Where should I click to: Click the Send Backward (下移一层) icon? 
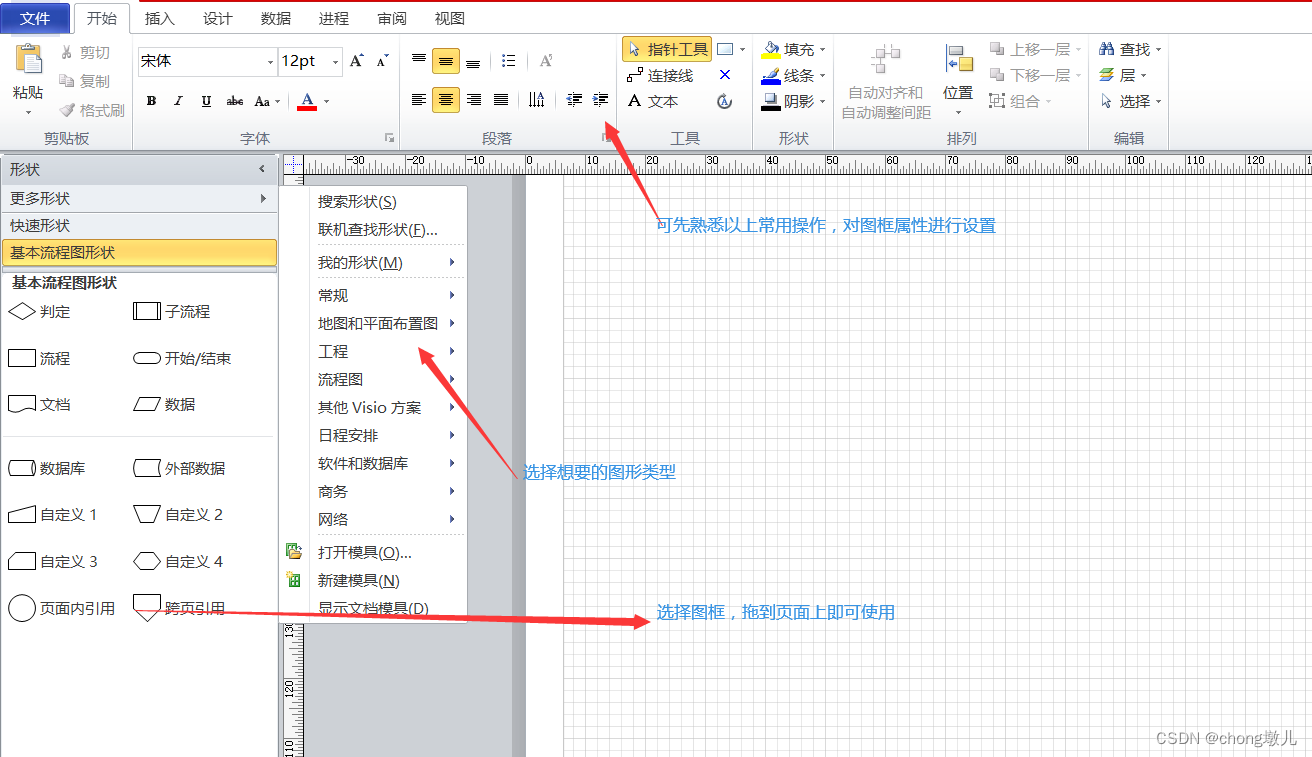(x=997, y=75)
